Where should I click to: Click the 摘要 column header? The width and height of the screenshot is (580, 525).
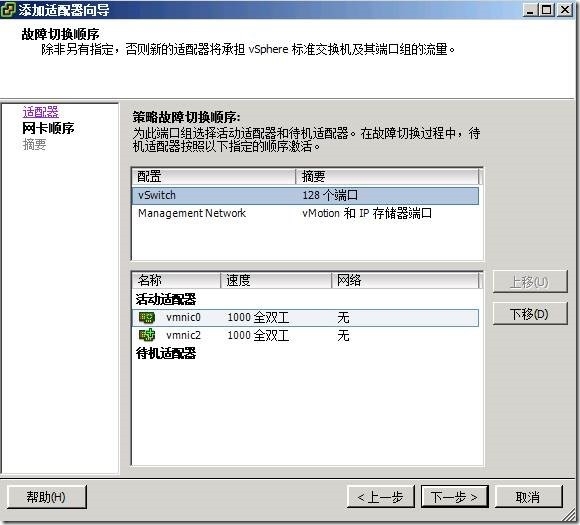[x=387, y=176]
